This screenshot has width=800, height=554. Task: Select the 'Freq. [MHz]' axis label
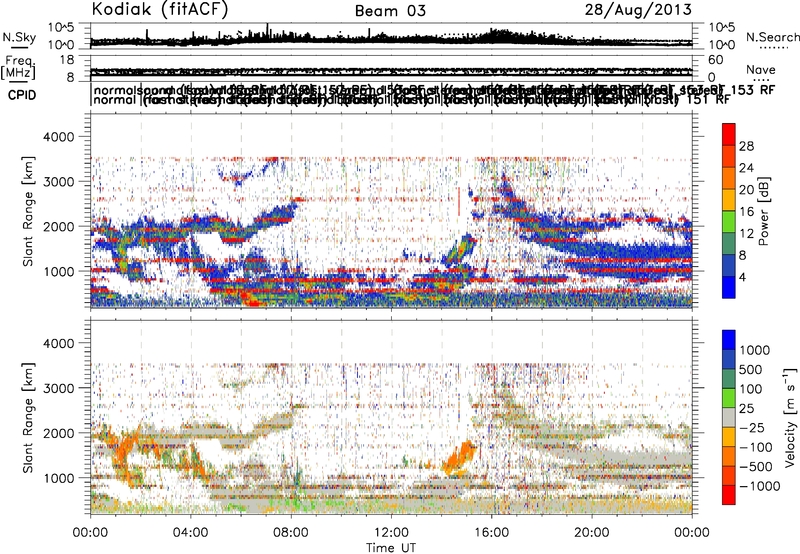click(x=18, y=68)
